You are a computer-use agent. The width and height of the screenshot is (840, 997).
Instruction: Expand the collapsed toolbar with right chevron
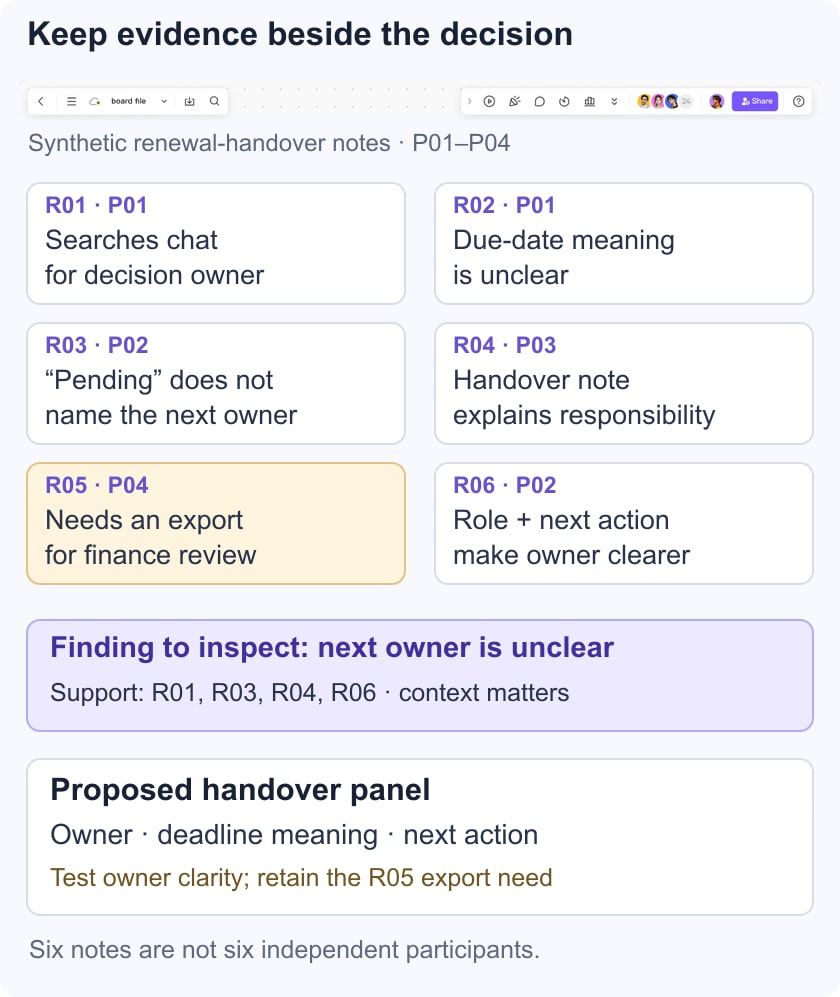[469, 101]
